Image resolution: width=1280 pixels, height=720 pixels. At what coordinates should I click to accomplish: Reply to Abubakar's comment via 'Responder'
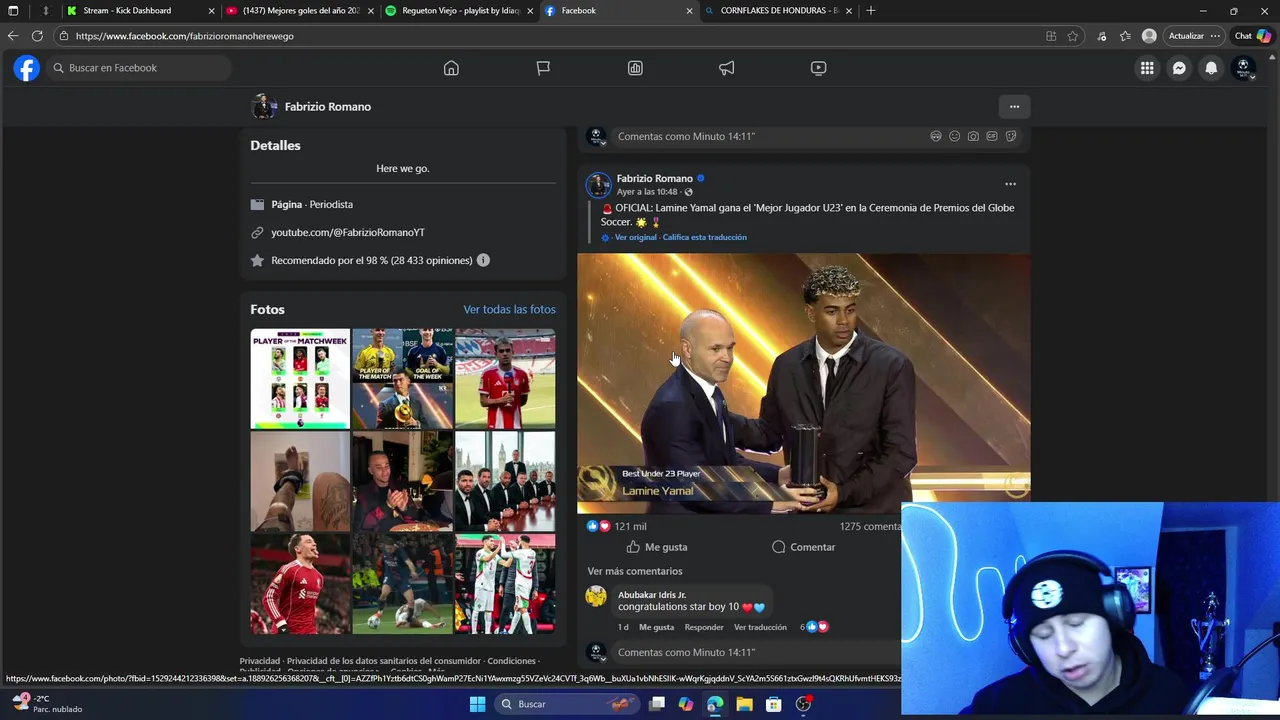tap(704, 627)
